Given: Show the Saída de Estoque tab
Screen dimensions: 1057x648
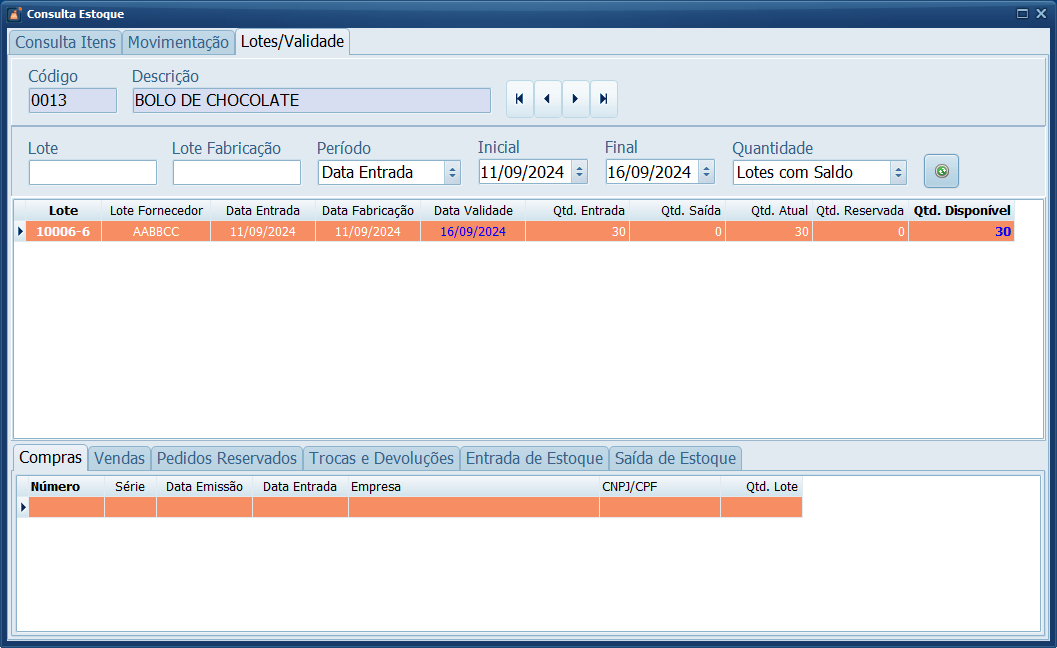Looking at the screenshot, I should pos(675,458).
